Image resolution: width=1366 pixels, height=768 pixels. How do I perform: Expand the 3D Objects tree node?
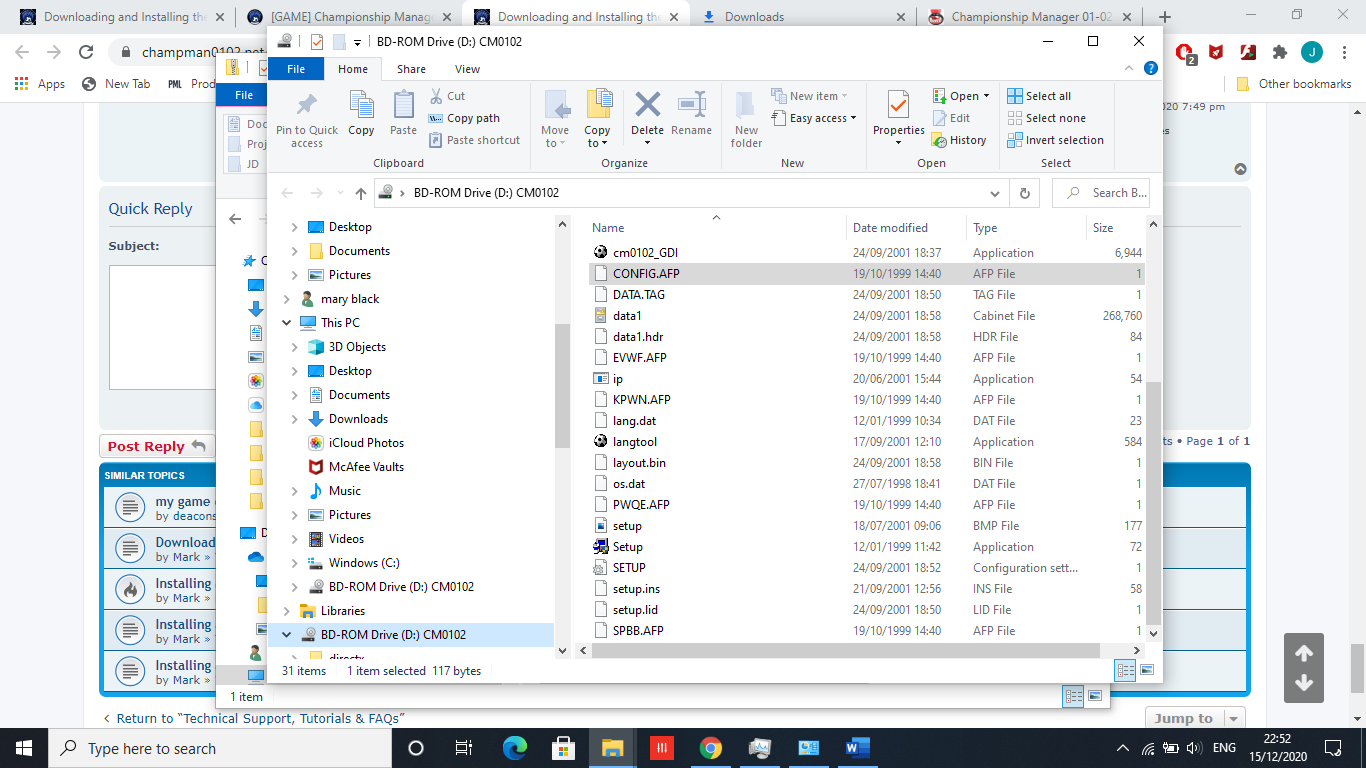[294, 347]
